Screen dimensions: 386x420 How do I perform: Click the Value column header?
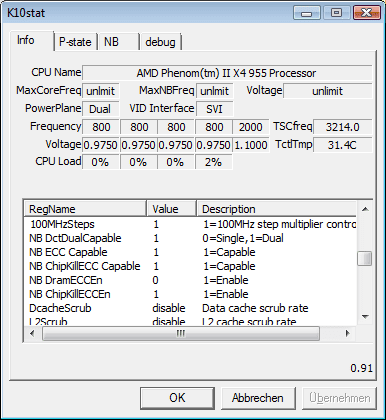[x=171, y=209]
